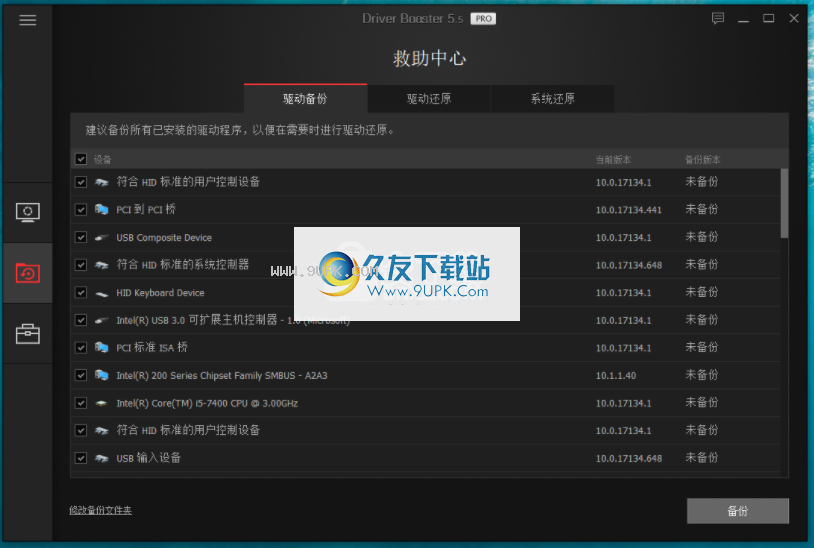814x548 pixels.
Task: Click version 10.0.17134.441 of PCI 到 PCI 桥
Action: pos(629,210)
